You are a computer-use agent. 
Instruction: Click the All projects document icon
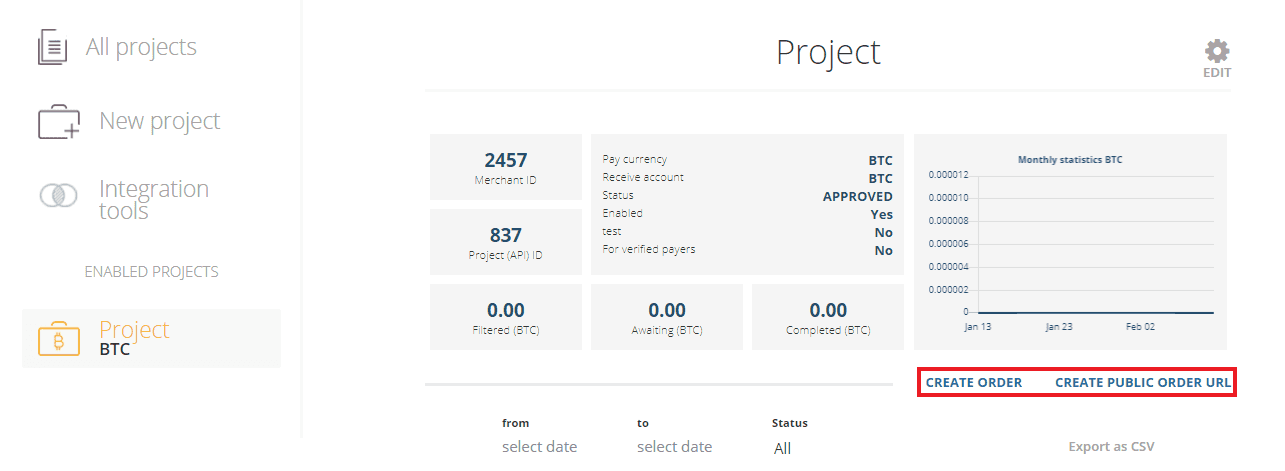tap(52, 47)
